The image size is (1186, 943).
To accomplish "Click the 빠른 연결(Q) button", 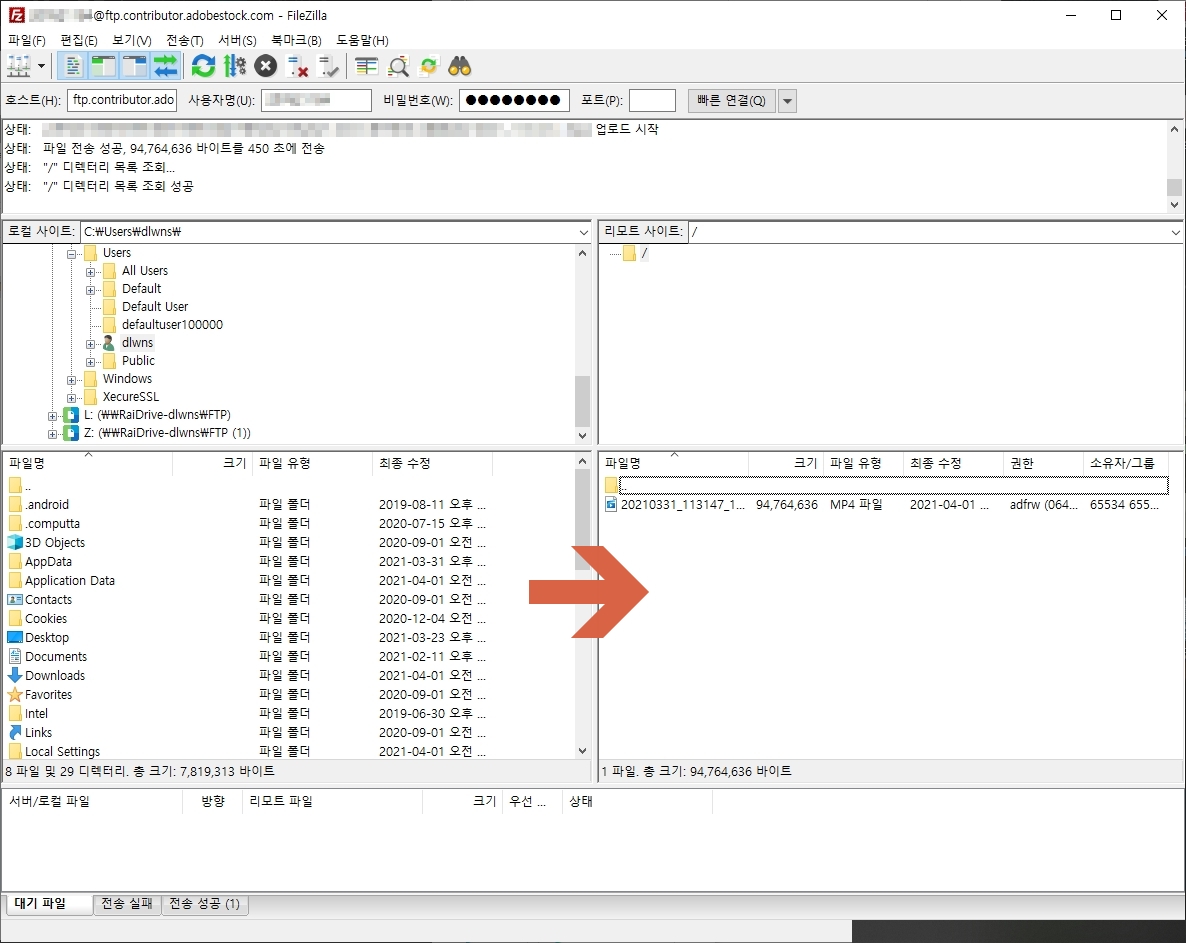I will coord(731,101).
